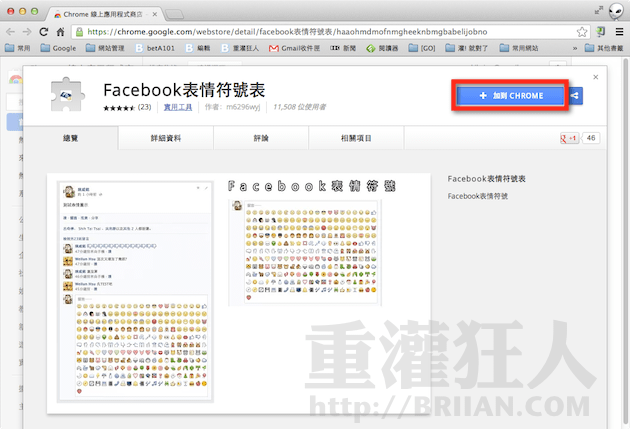Switch to the 評論 tab
Screen dimensions: 630x429
click(x=261, y=138)
